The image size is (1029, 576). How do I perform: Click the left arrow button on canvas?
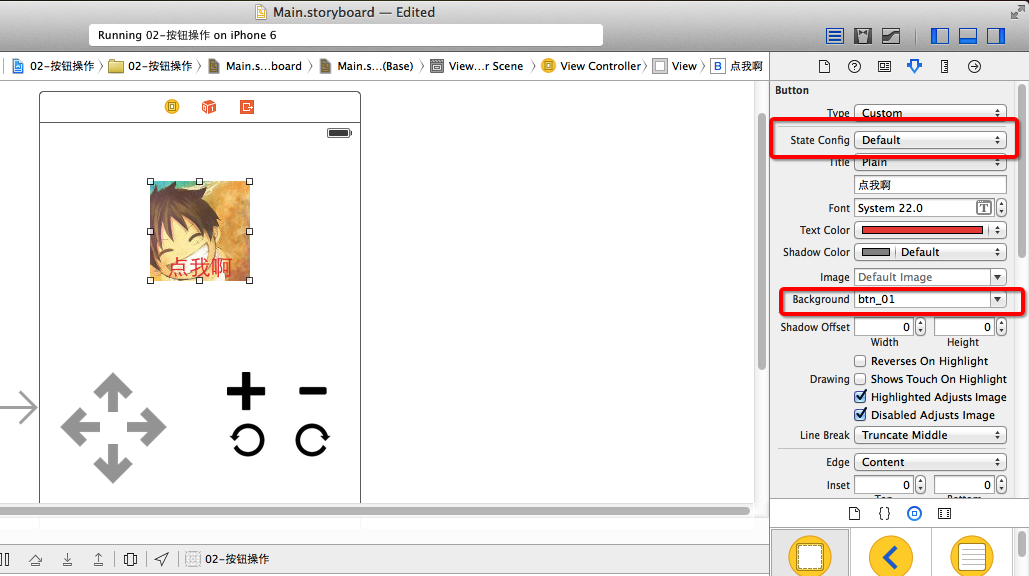[x=80, y=427]
